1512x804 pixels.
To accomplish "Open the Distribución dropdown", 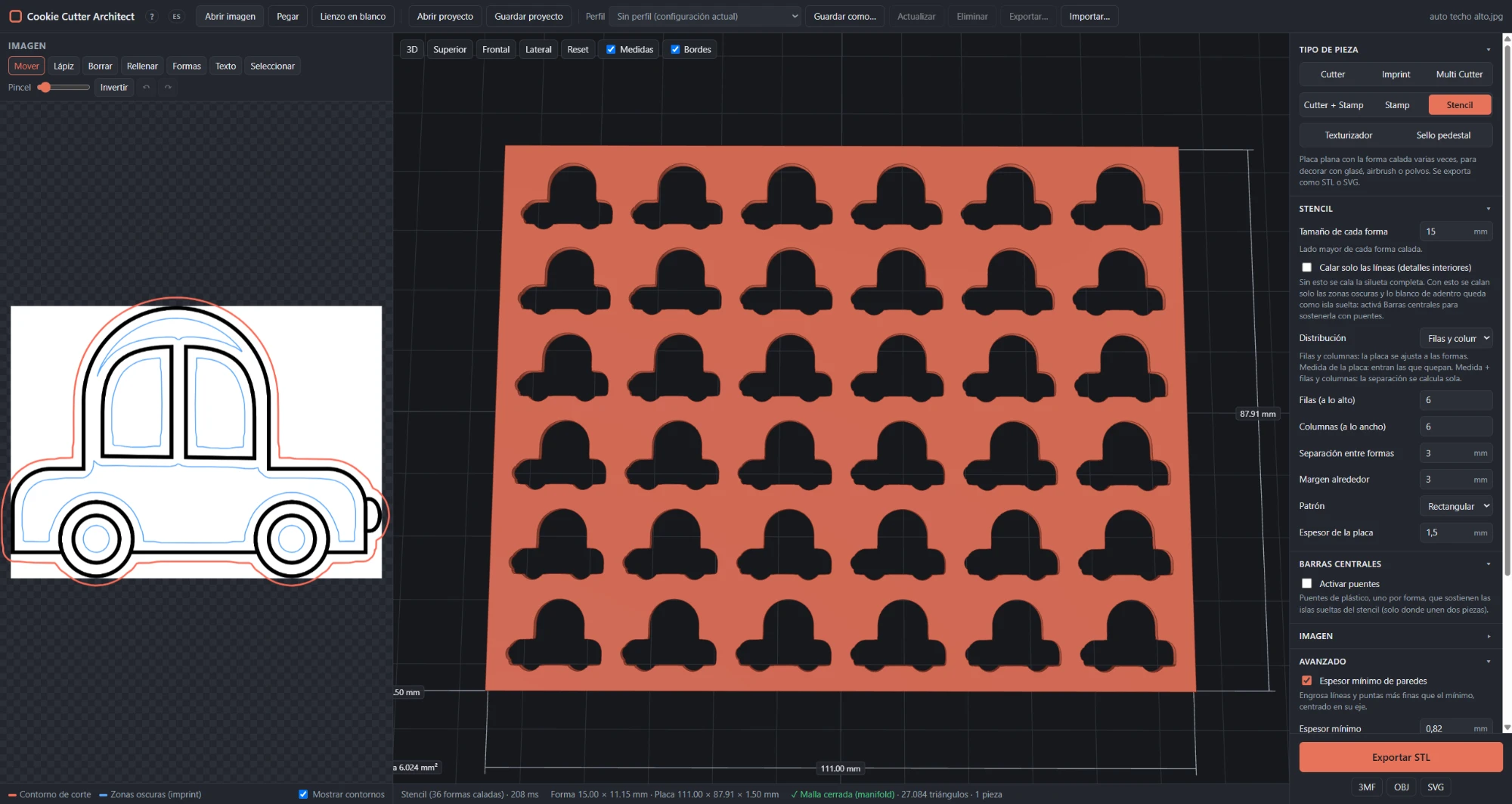I will tap(1456, 339).
